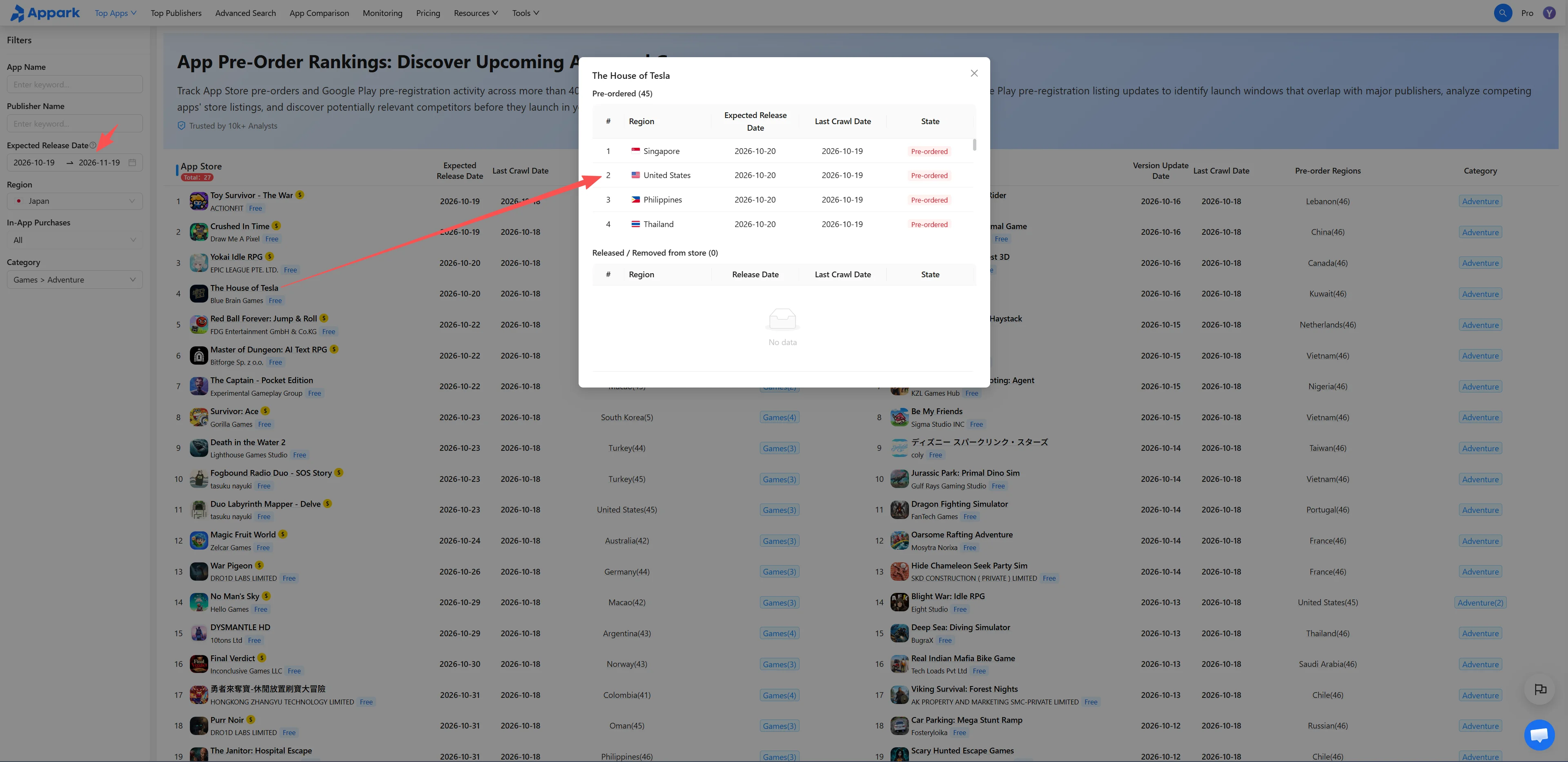Select the Philippines row in dialog
Viewport: 1568px width, 762px height.
[x=783, y=200]
